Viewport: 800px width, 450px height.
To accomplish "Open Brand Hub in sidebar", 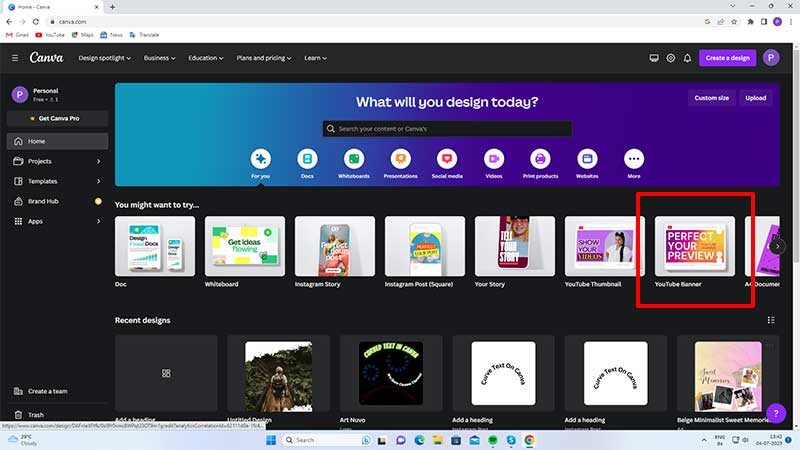I will tap(57, 202).
